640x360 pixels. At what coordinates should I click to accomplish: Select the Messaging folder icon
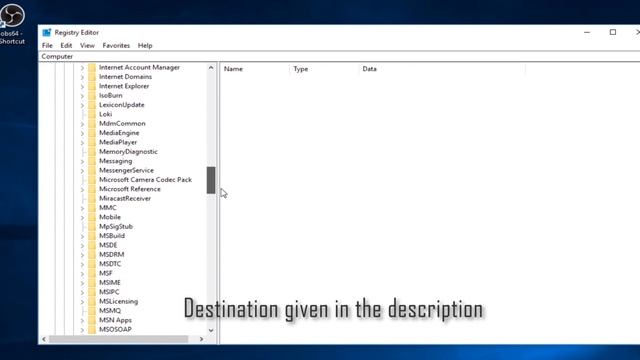pos(92,161)
